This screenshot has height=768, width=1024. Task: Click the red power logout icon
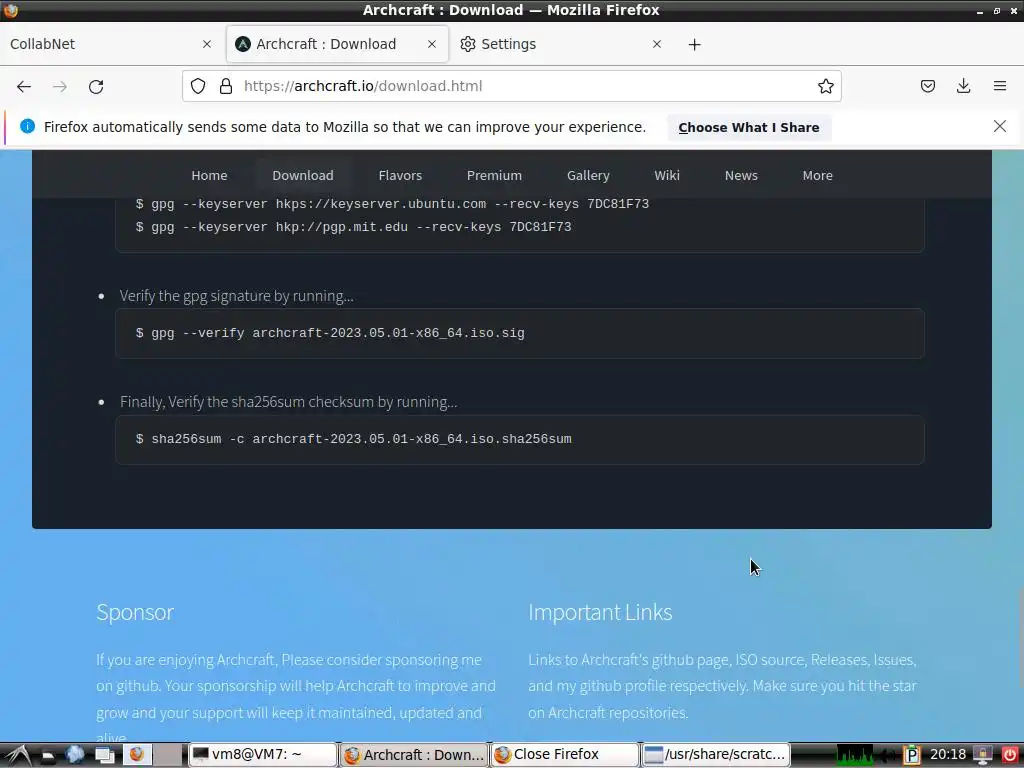1009,755
